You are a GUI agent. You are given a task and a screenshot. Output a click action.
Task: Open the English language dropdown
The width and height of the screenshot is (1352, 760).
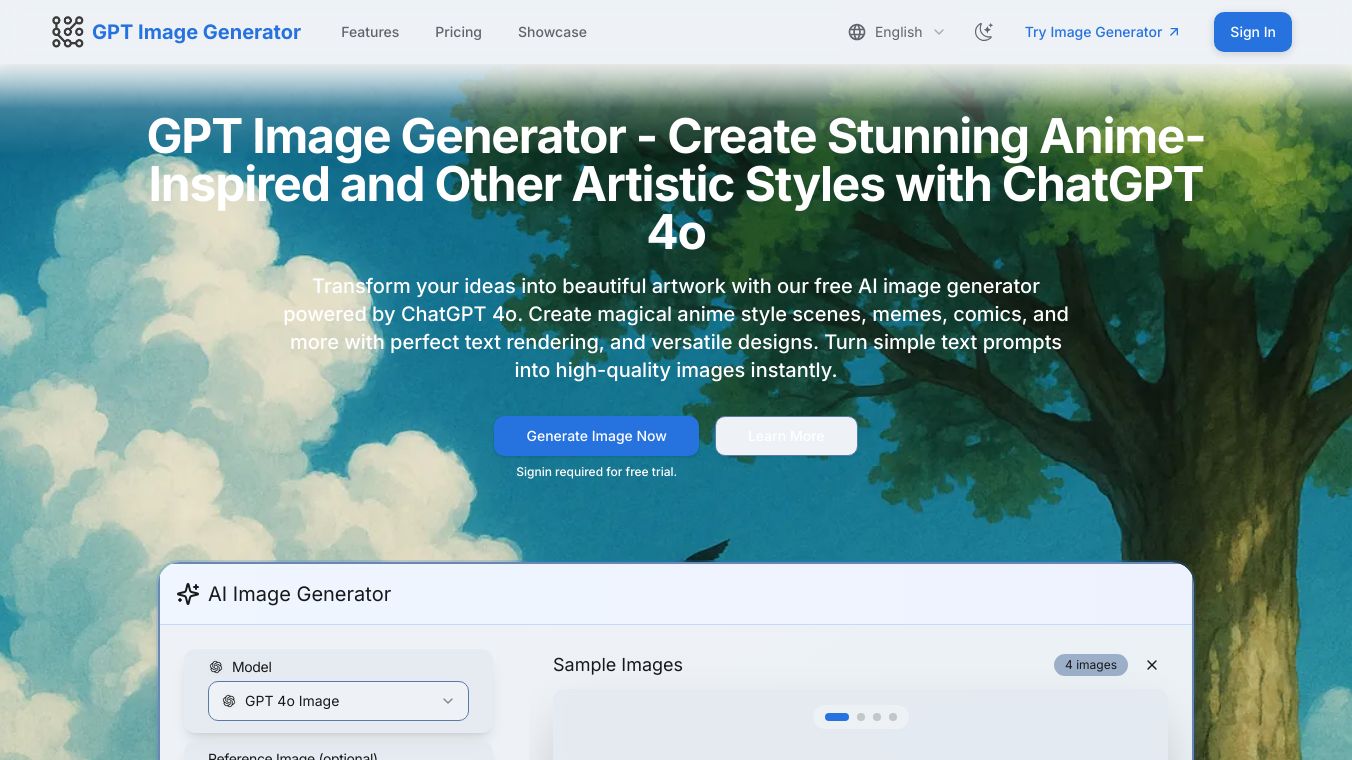[897, 32]
